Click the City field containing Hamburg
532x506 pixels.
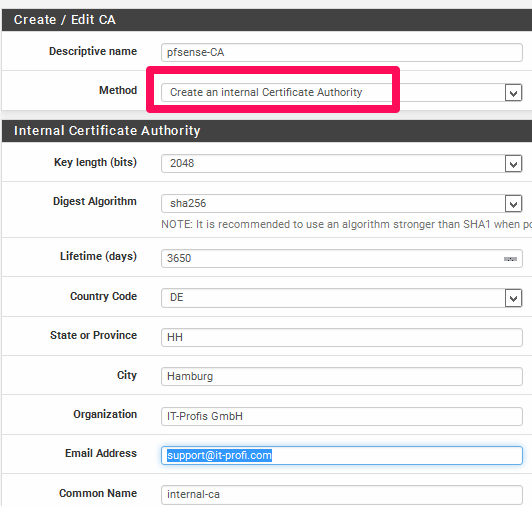tap(342, 376)
